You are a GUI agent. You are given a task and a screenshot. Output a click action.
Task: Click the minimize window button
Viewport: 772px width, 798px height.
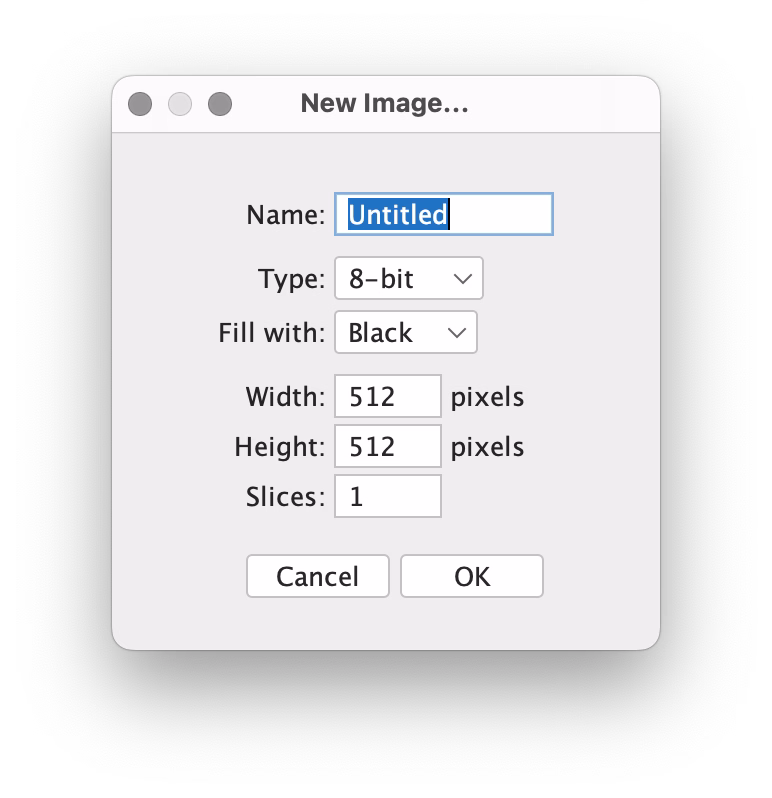coord(180,104)
